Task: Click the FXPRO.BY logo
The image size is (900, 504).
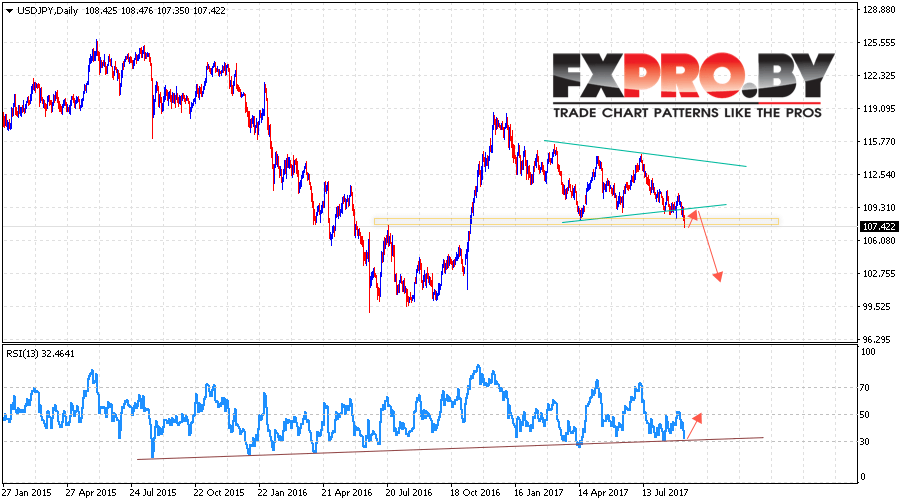Action: 692,76
